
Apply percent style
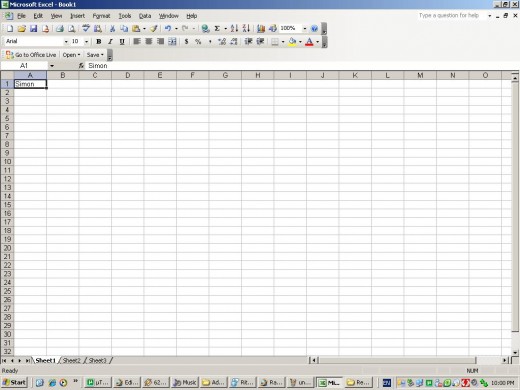click(x=198, y=42)
